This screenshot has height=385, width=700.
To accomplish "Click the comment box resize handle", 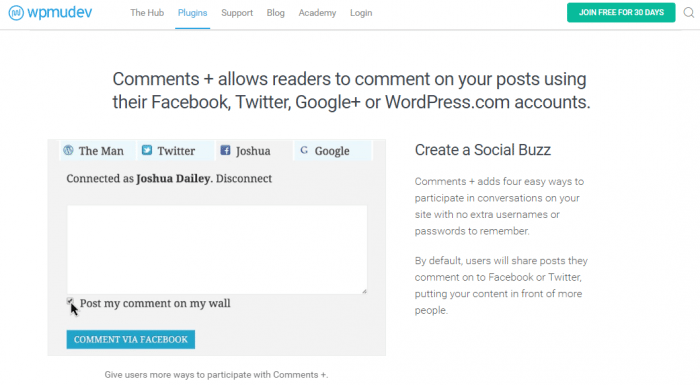I will point(364,291).
